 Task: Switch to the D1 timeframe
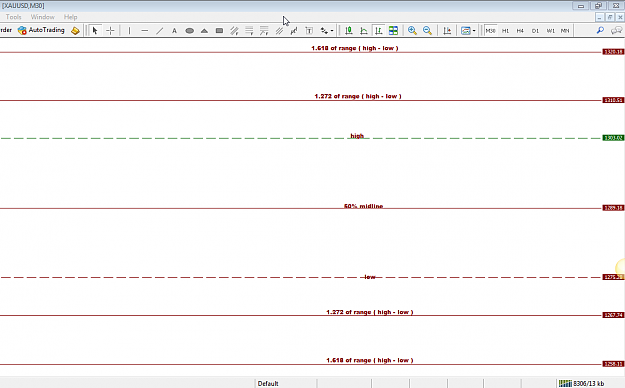[535, 31]
